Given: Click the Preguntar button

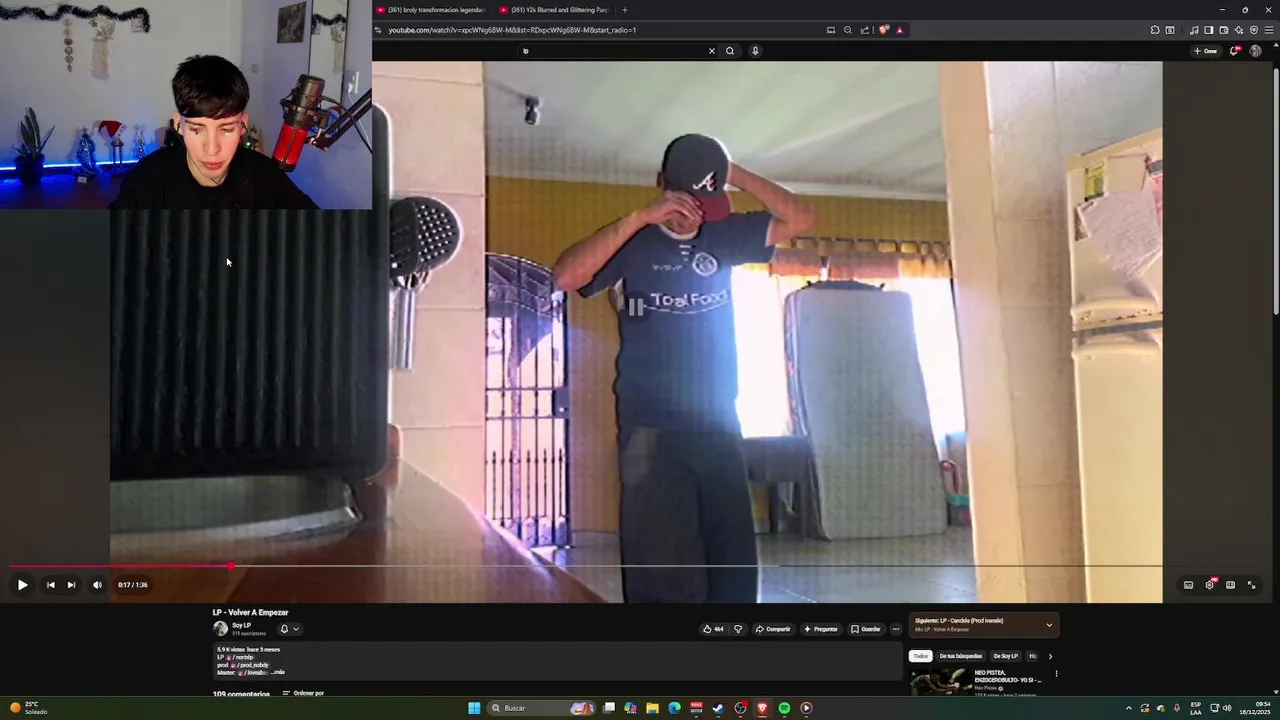Looking at the screenshot, I should 820,629.
